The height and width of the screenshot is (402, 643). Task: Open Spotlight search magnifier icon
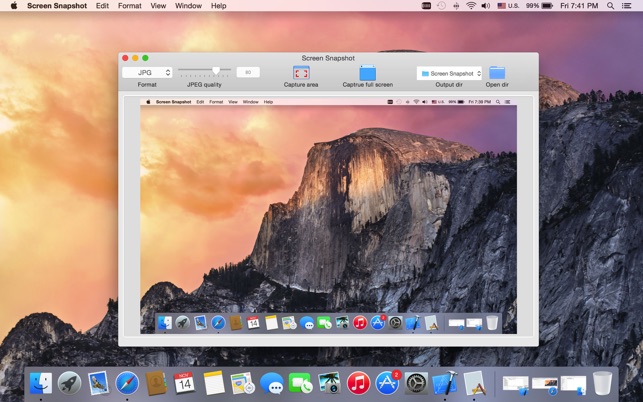coord(611,6)
